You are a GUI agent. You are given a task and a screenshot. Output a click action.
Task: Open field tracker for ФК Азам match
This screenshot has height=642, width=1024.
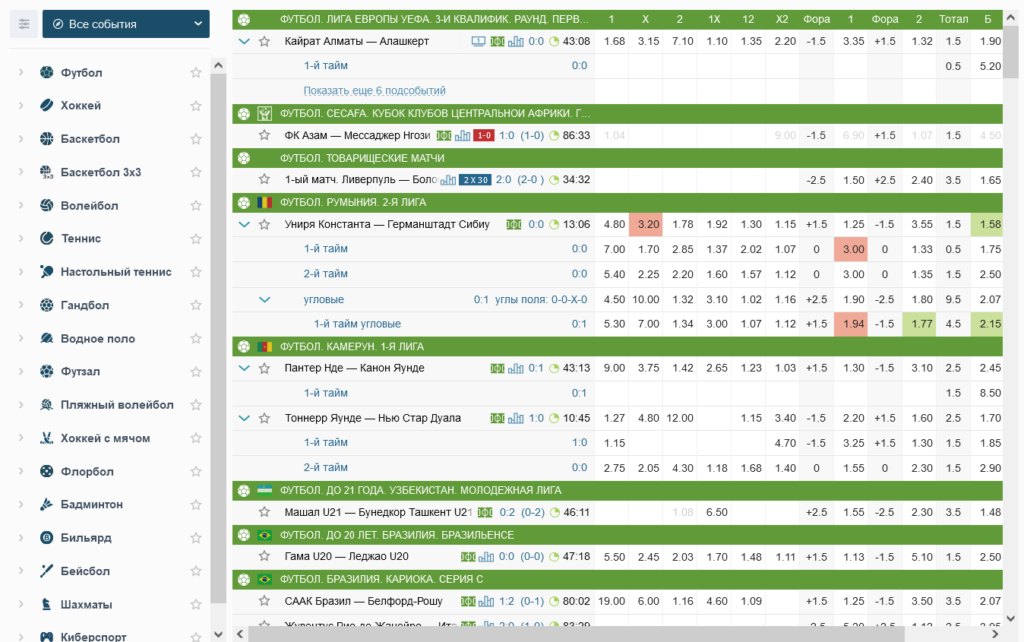(x=444, y=135)
